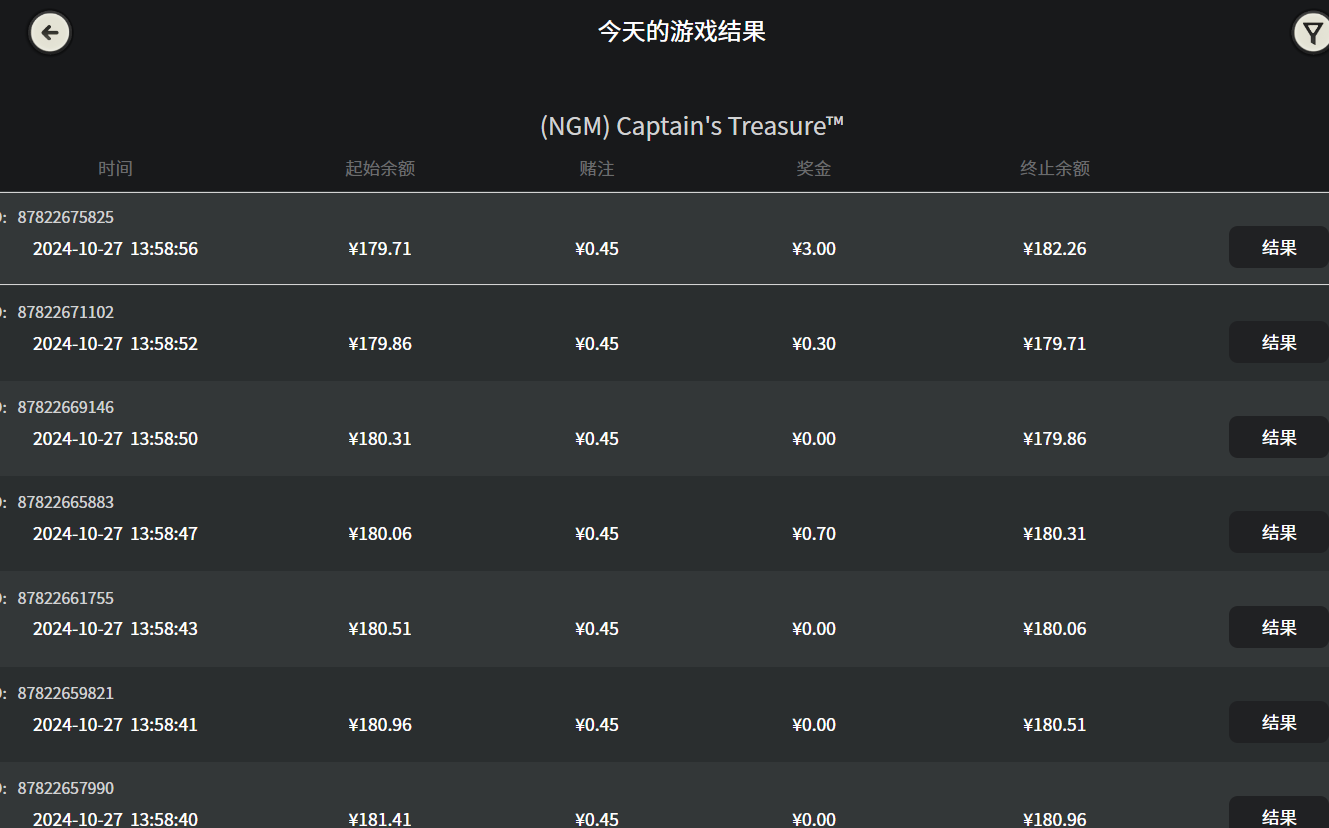Tap 结果 button for the 13:58:41 round
This screenshot has width=1329, height=828.
click(x=1278, y=722)
